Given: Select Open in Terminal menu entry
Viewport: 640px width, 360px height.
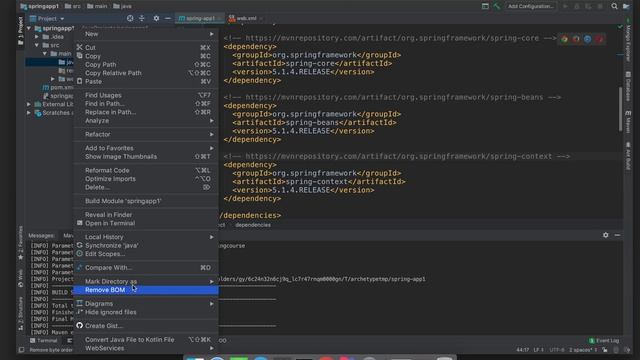Looking at the screenshot, I should point(146,223).
